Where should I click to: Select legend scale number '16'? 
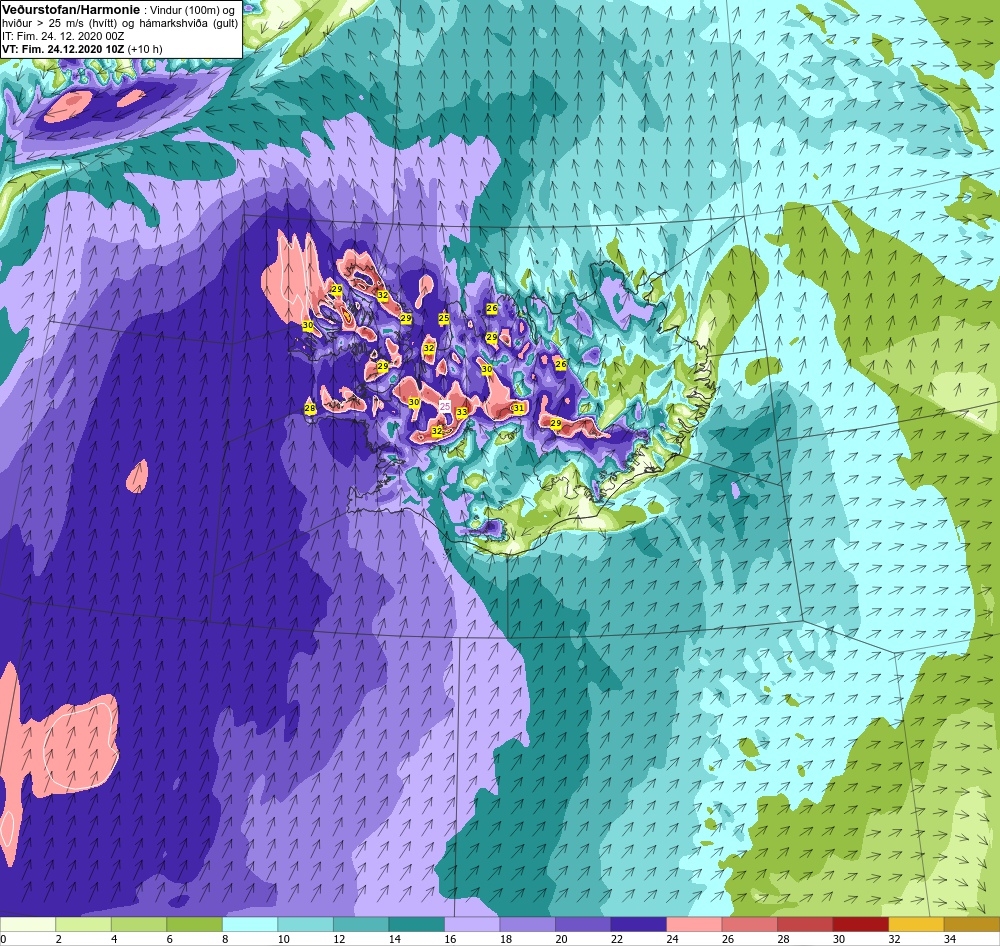450,939
